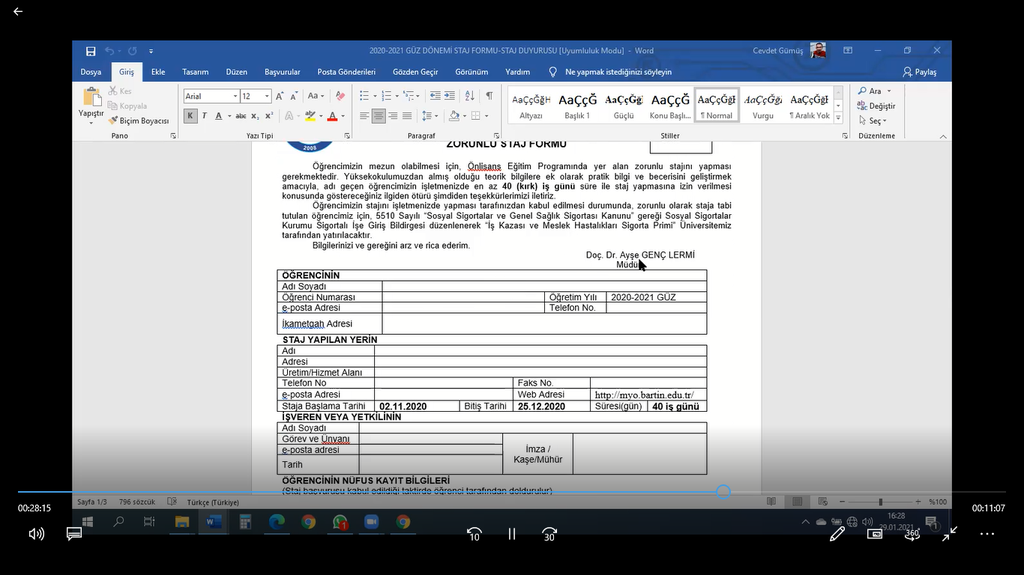Click the multilevel list icon

tap(409, 96)
